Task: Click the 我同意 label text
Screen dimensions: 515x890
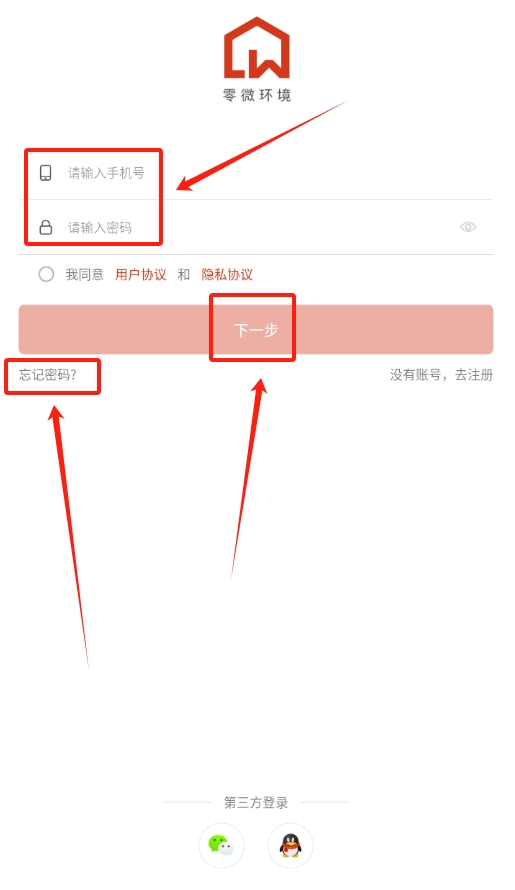Action: (85, 275)
